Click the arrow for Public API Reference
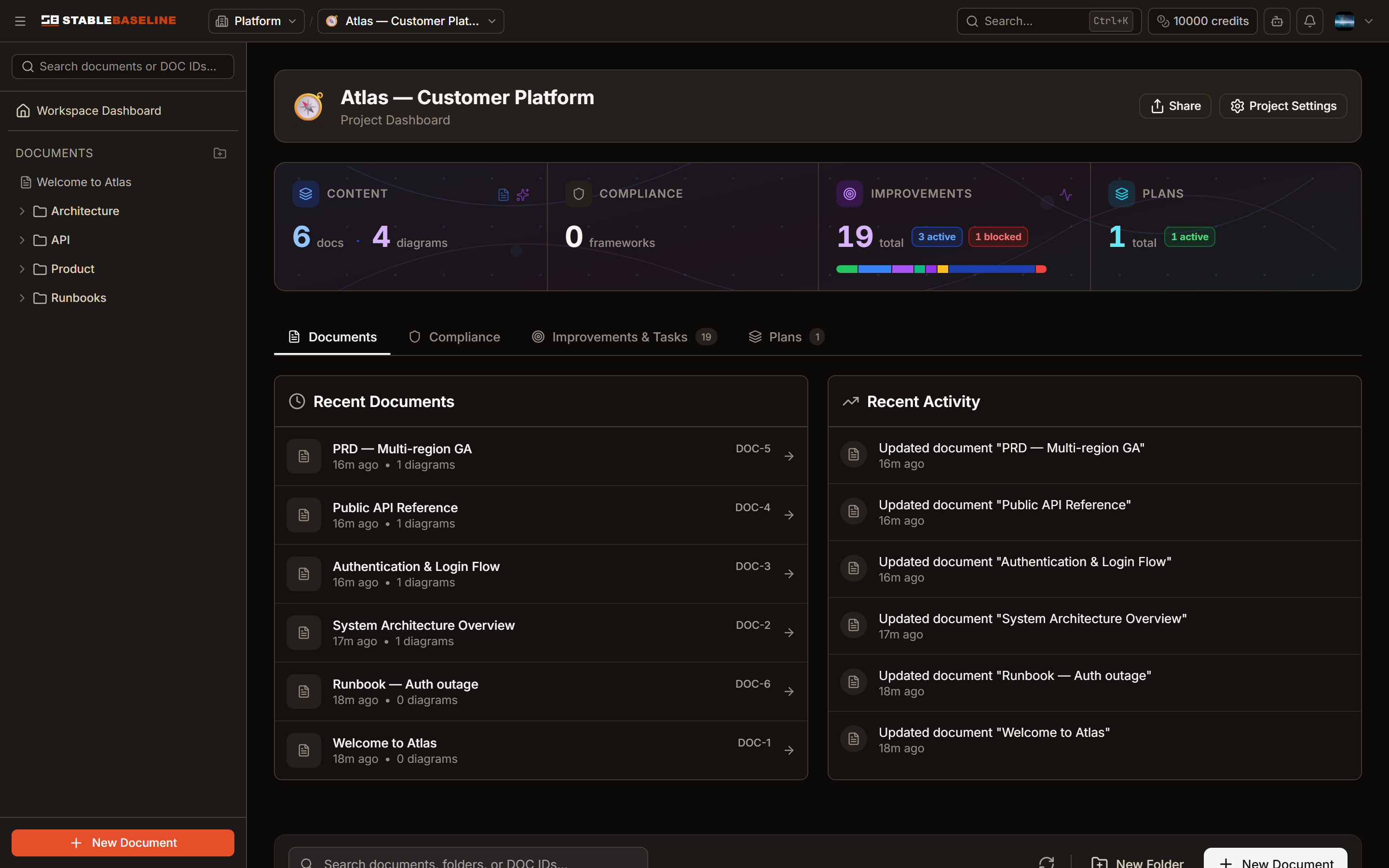Viewport: 1389px width, 868px height. pos(789,515)
